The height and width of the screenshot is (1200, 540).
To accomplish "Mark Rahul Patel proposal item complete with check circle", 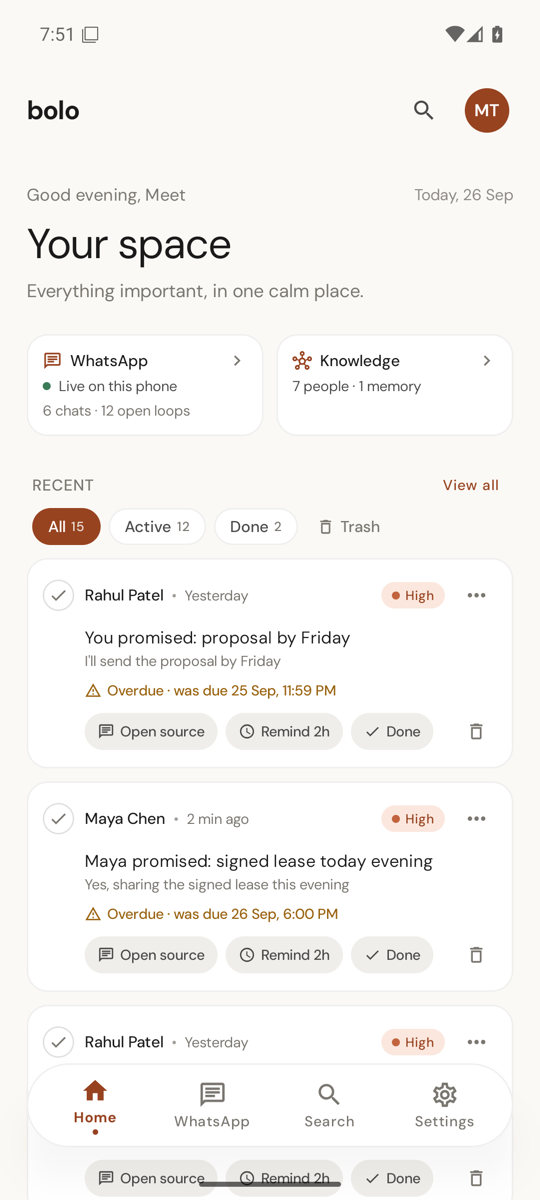I will [59, 595].
